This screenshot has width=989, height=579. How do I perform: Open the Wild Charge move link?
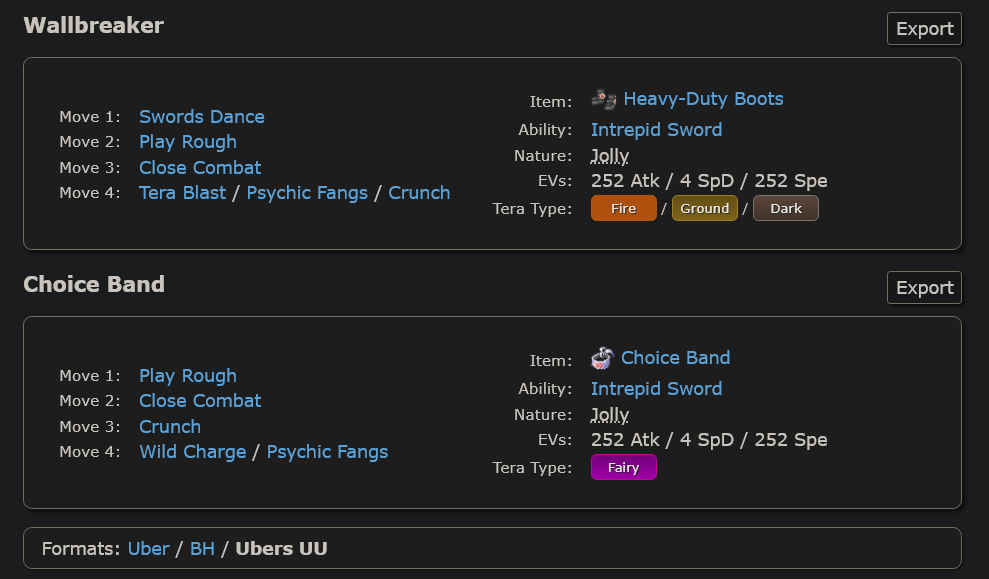(192, 452)
